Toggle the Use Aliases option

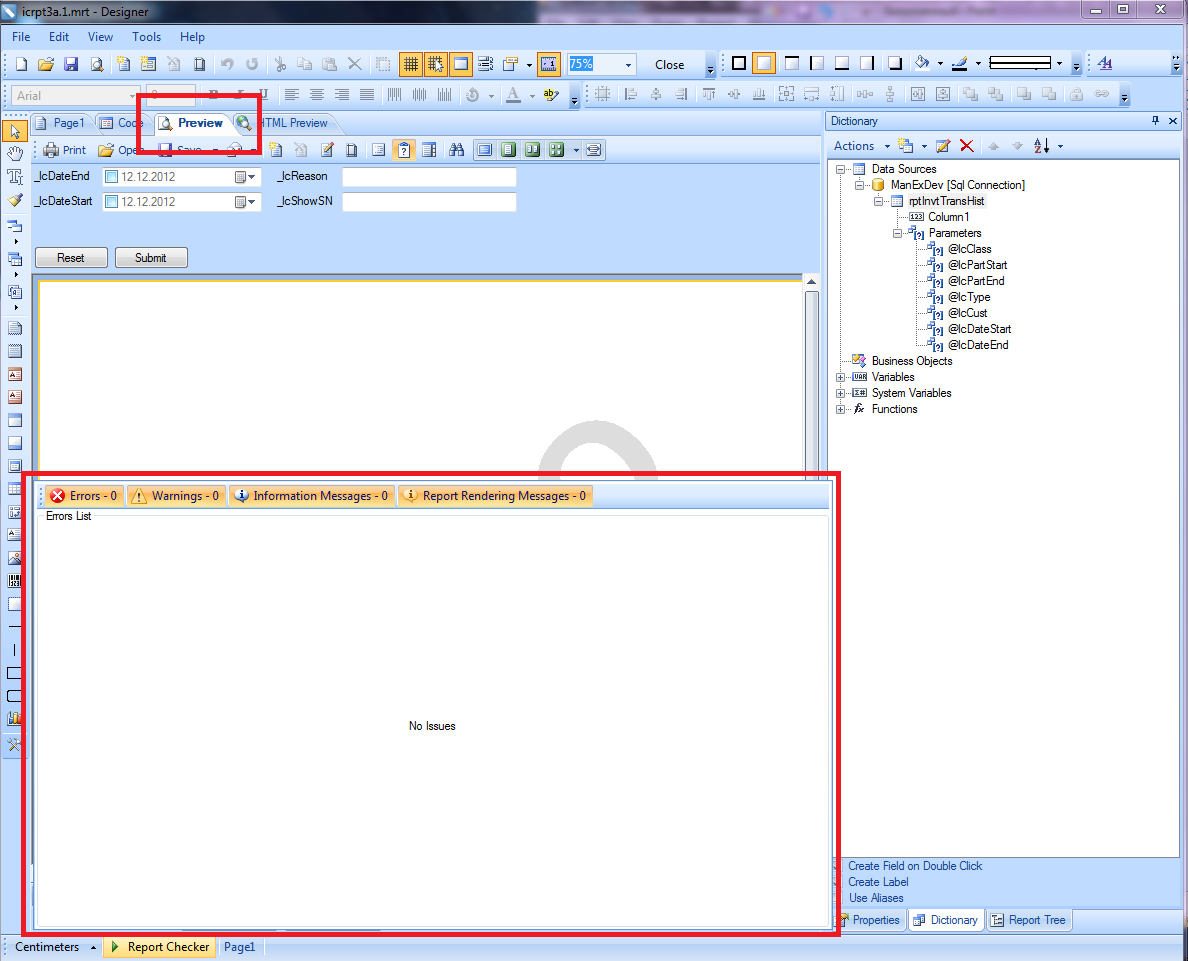point(876,898)
